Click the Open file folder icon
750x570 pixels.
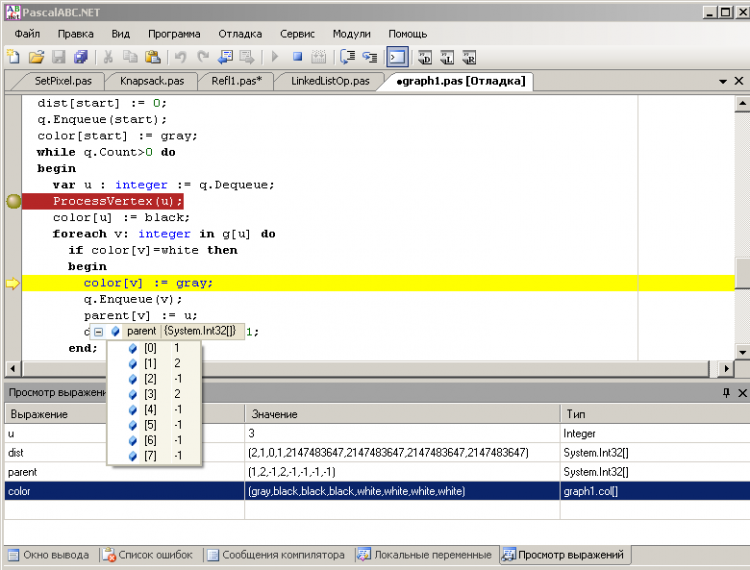(36, 57)
